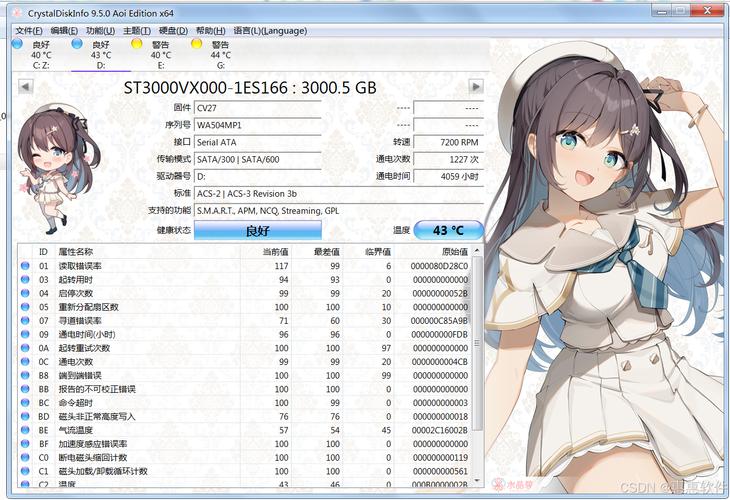730x500 pixels.
Task: Click raw value 000000C85A9B
Action: point(439,321)
